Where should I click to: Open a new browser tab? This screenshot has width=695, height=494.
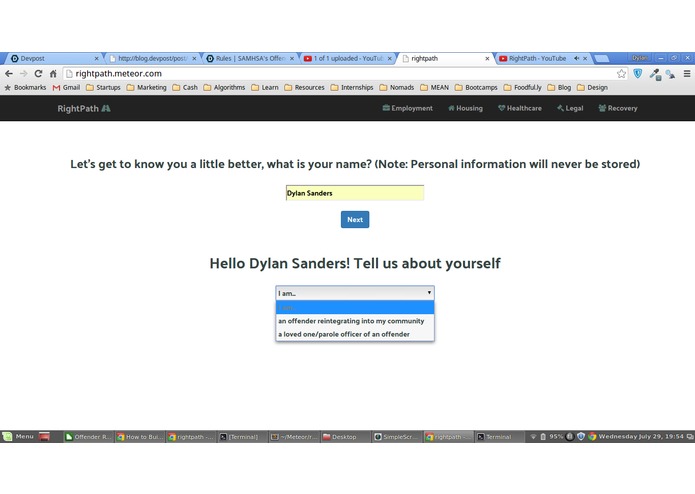coord(601,58)
